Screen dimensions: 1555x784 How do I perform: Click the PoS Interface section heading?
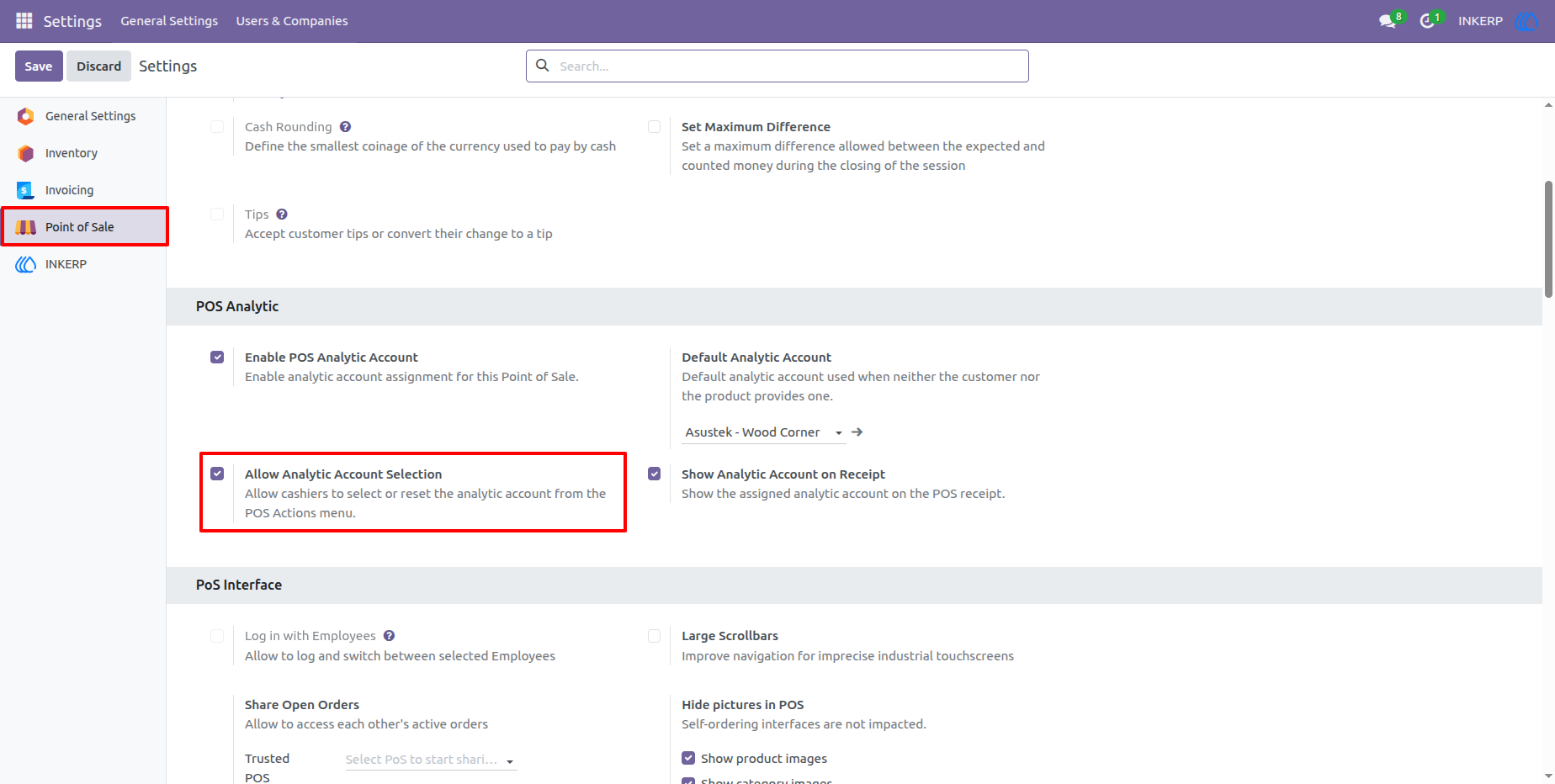(239, 585)
